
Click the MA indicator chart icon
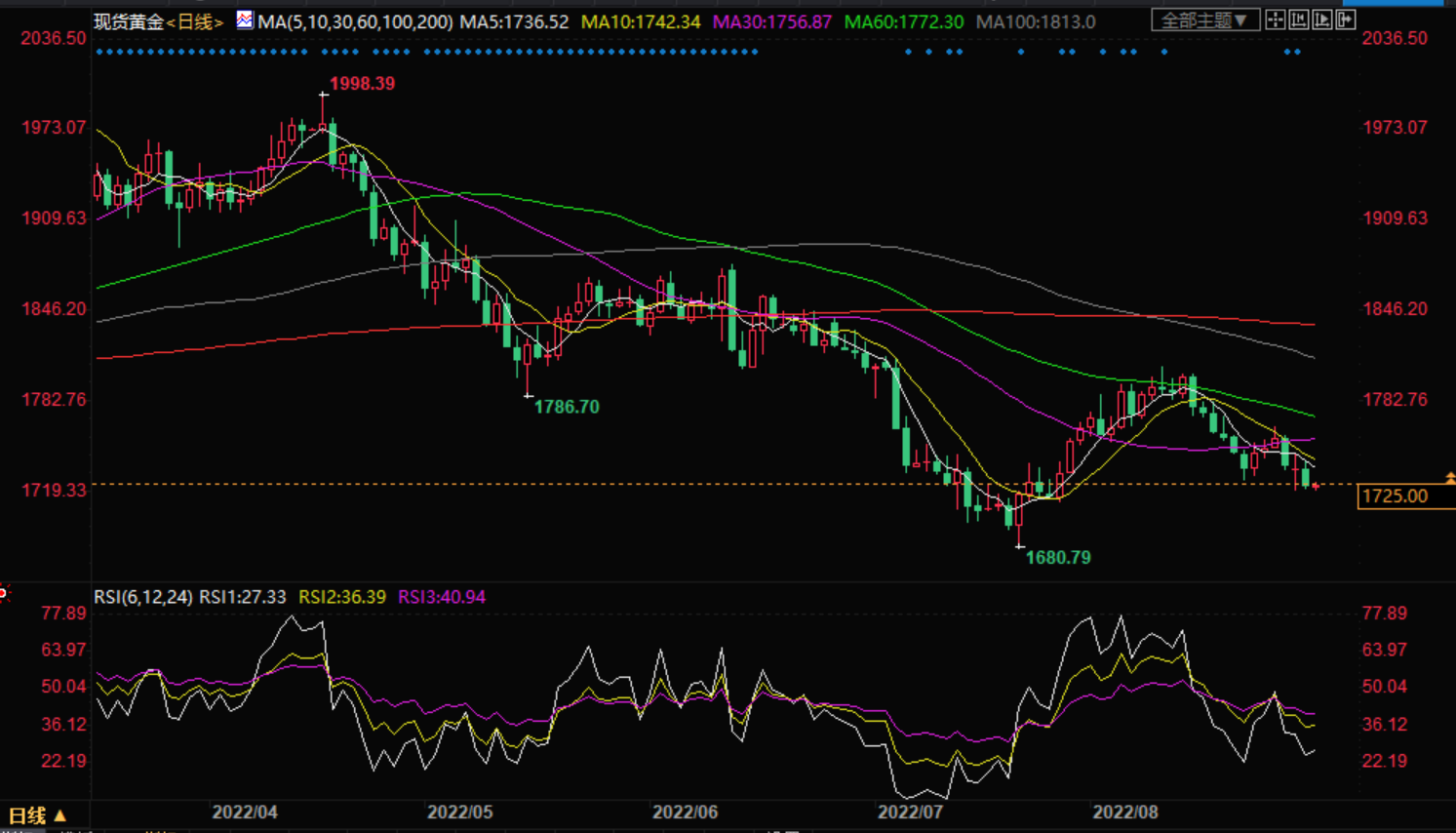pyautogui.click(x=244, y=20)
